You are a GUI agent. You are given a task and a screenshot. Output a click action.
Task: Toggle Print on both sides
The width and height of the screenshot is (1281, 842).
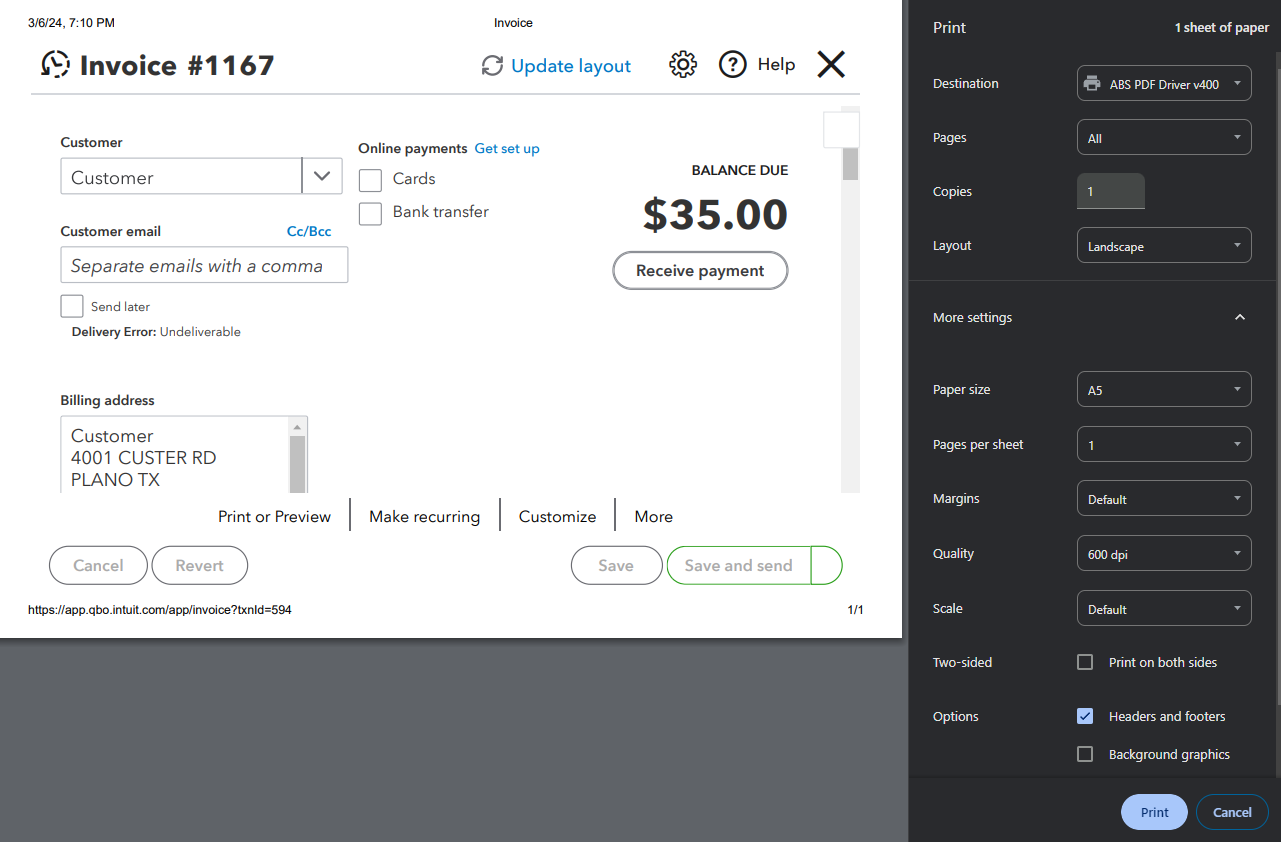(x=1085, y=662)
